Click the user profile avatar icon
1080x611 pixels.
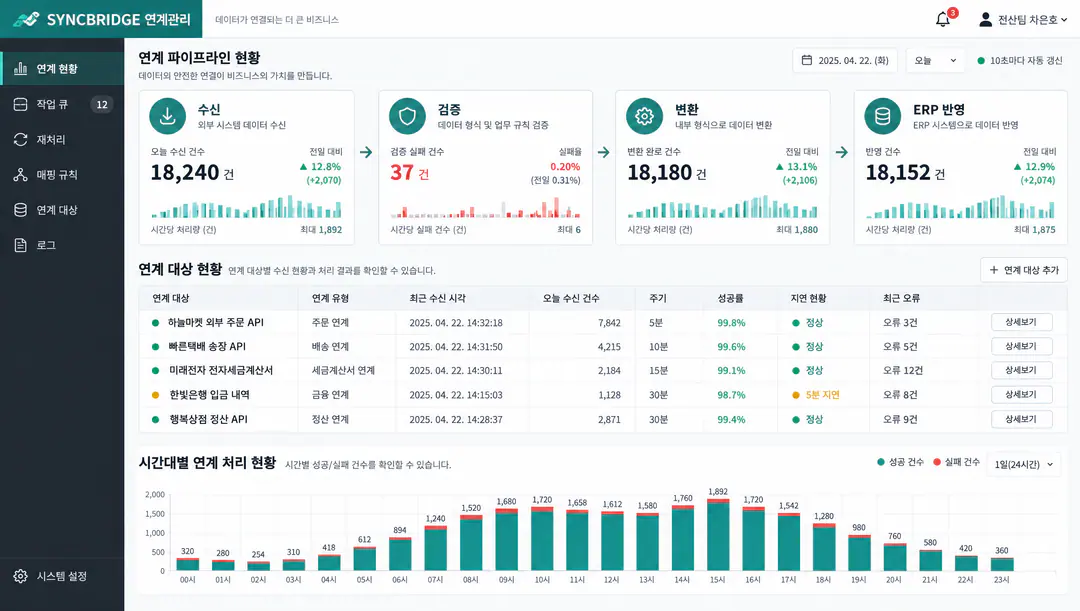(x=986, y=19)
